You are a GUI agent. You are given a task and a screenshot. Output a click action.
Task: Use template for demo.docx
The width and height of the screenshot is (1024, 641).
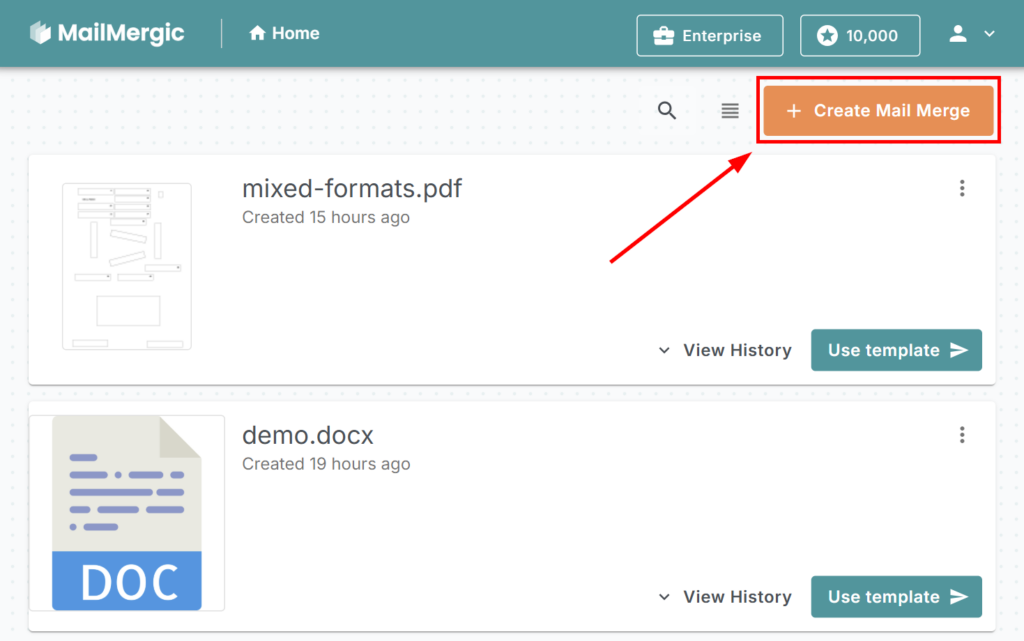(896, 597)
